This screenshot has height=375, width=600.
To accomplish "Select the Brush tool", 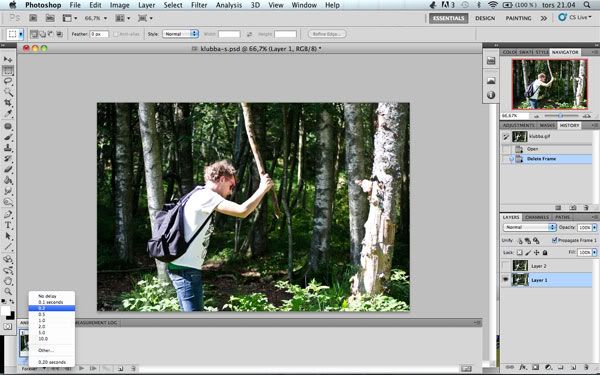I will click(8, 137).
